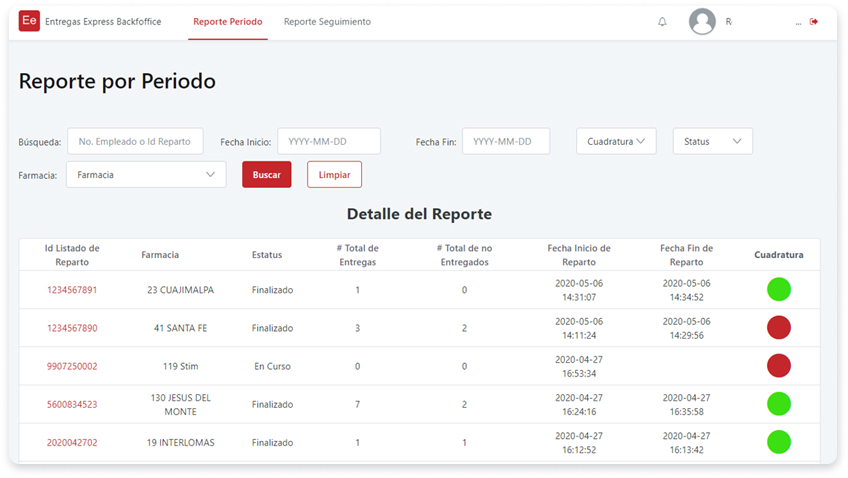Select the 119 Stim cell
The height and width of the screenshot is (478, 848).
181,366
